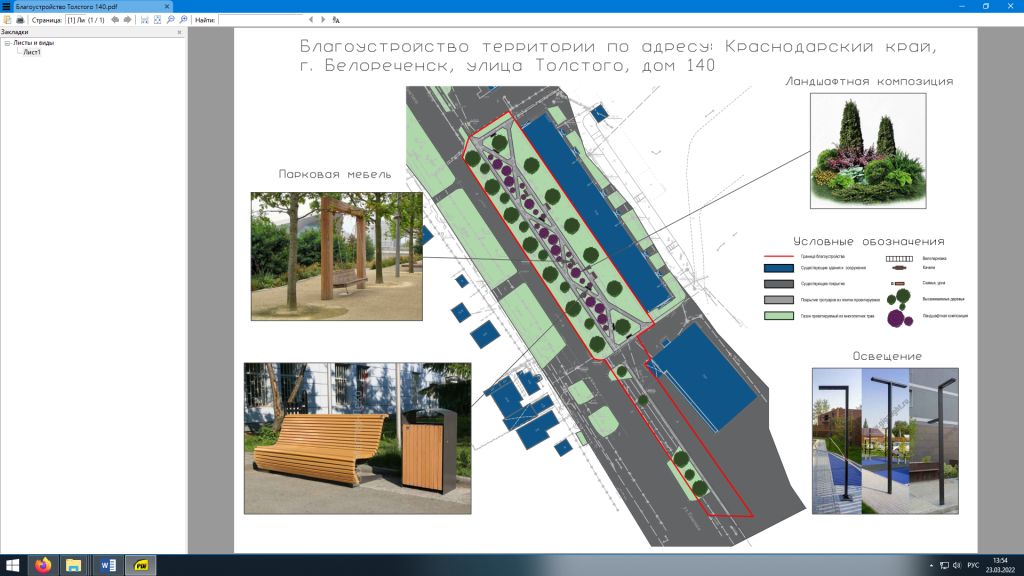Click fit page zoom icon
1024x576 pixels.
pos(157,19)
